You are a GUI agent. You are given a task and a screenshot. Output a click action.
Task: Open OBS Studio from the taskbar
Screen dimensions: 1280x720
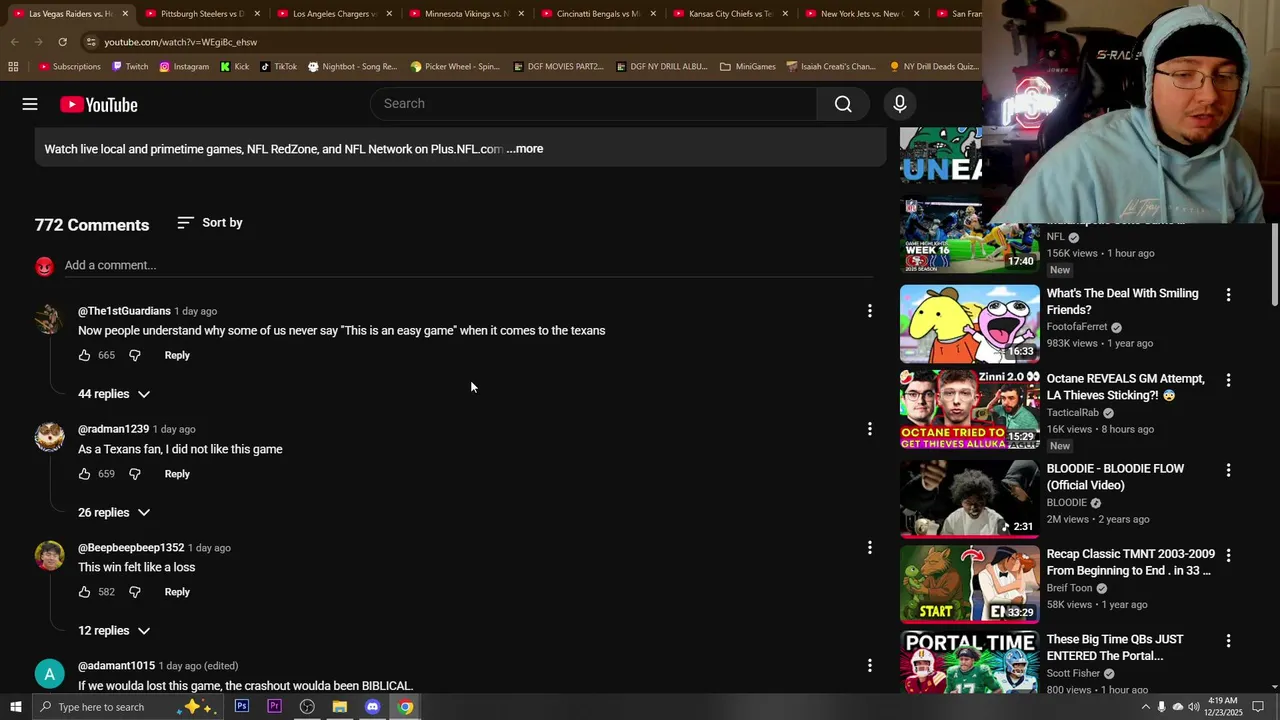coord(307,707)
